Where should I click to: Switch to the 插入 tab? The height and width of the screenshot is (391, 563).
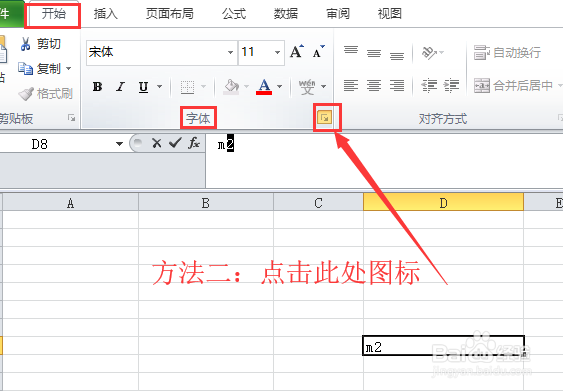(x=106, y=14)
